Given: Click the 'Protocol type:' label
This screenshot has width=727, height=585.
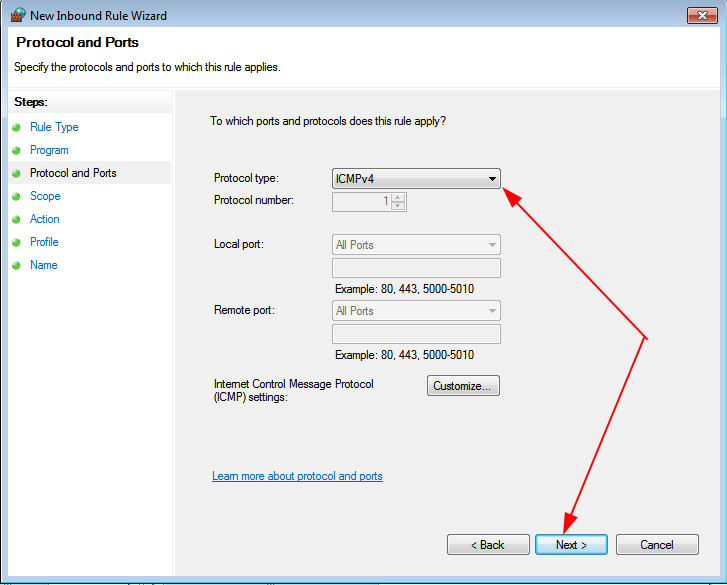Looking at the screenshot, I should tap(246, 178).
